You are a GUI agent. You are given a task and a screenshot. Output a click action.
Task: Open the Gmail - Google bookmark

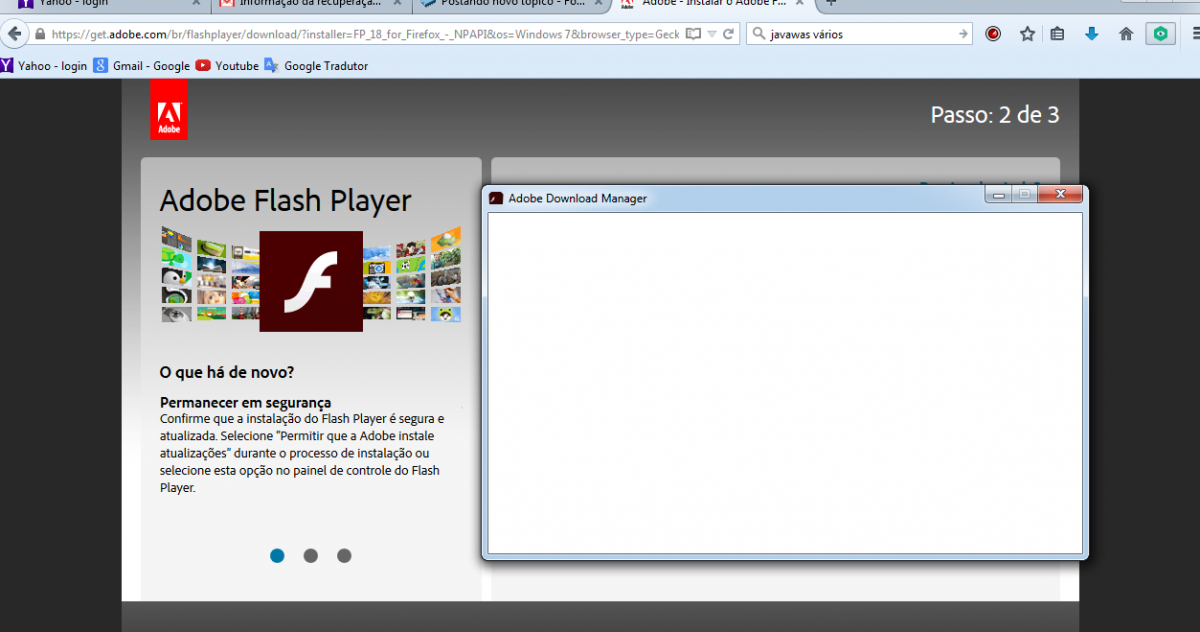[x=142, y=66]
